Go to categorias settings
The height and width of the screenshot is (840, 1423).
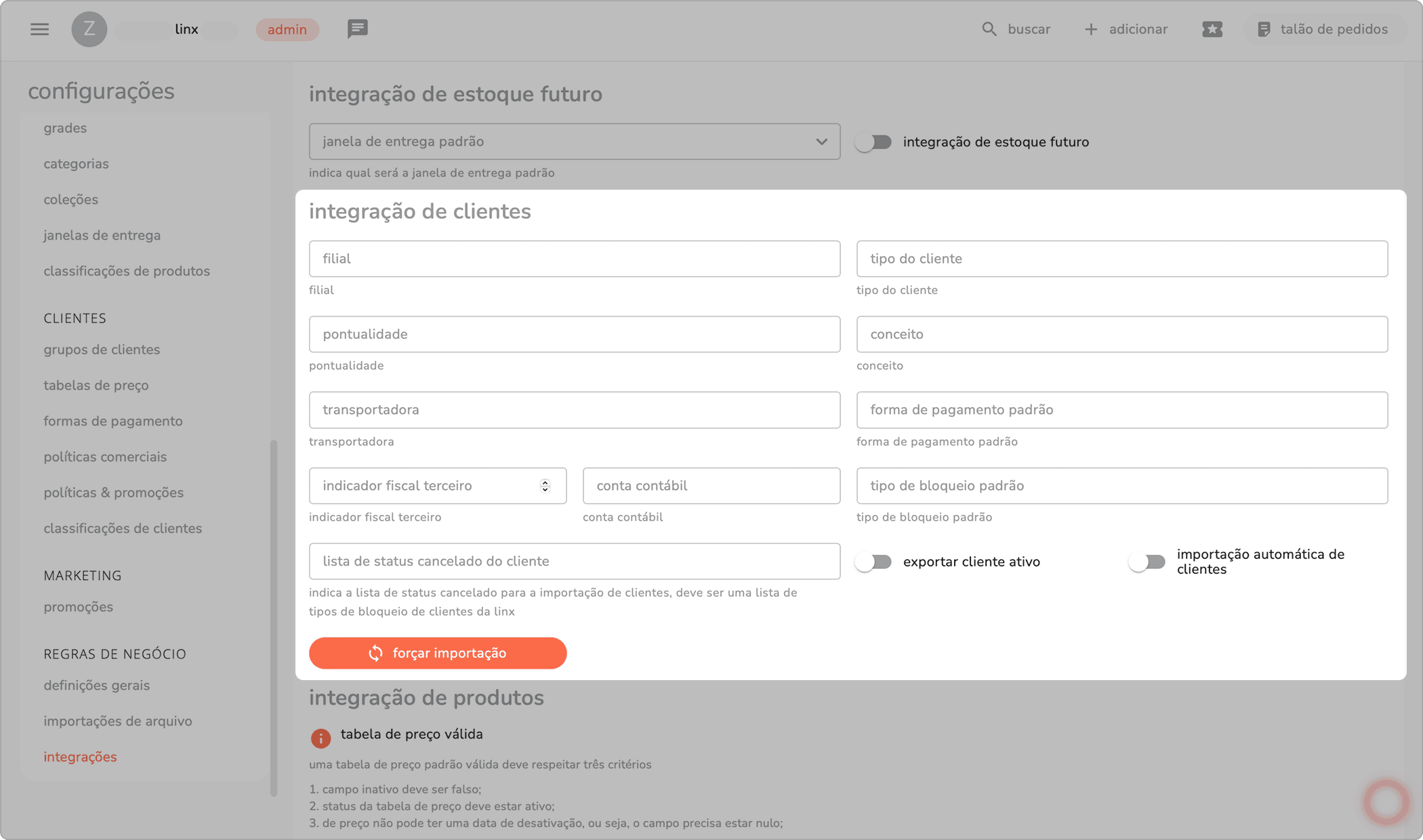coord(76,164)
